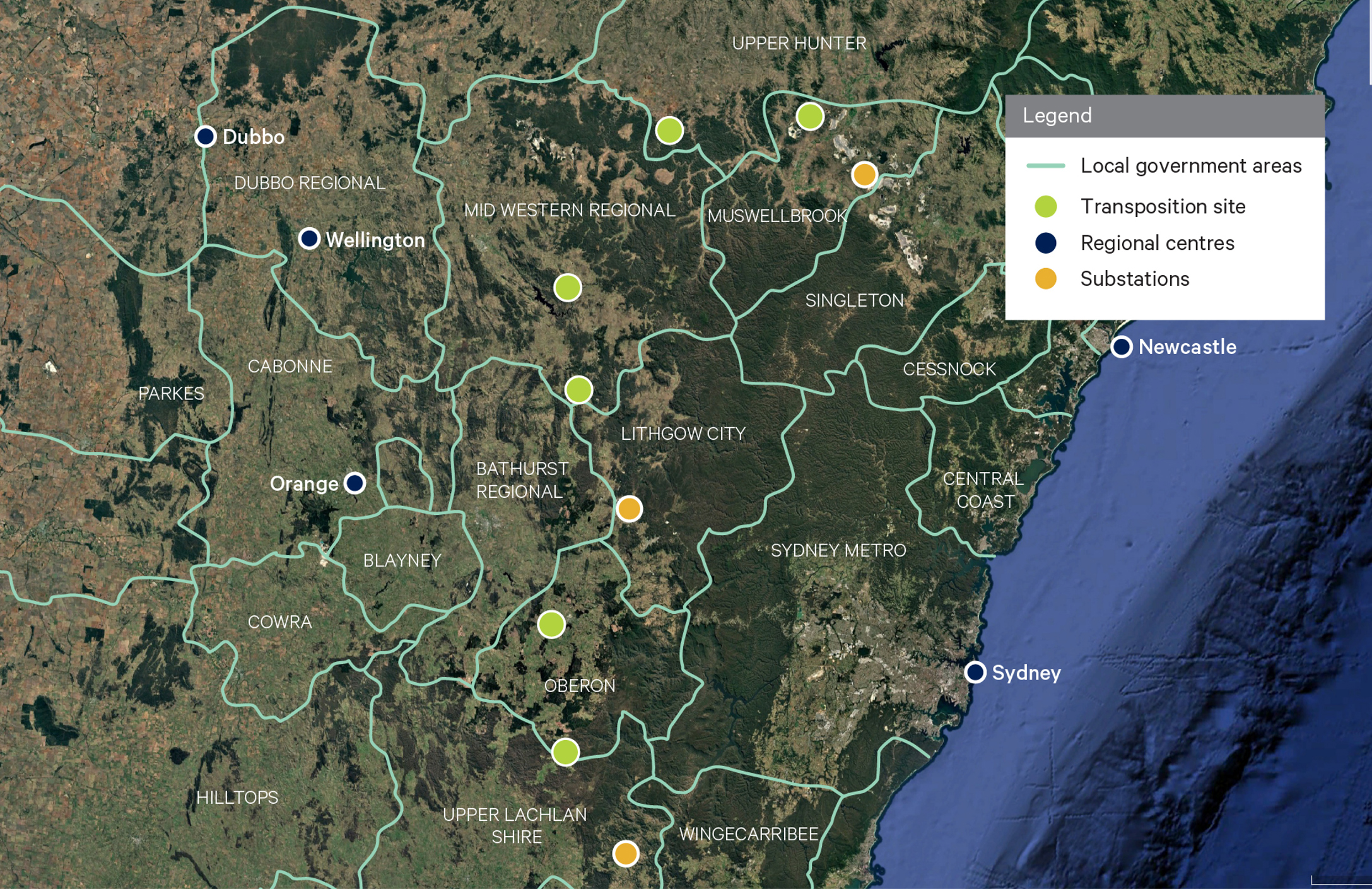Click the MID WESTERN REGIONAL area label
This screenshot has width=1372, height=889.
pyautogui.click(x=569, y=210)
